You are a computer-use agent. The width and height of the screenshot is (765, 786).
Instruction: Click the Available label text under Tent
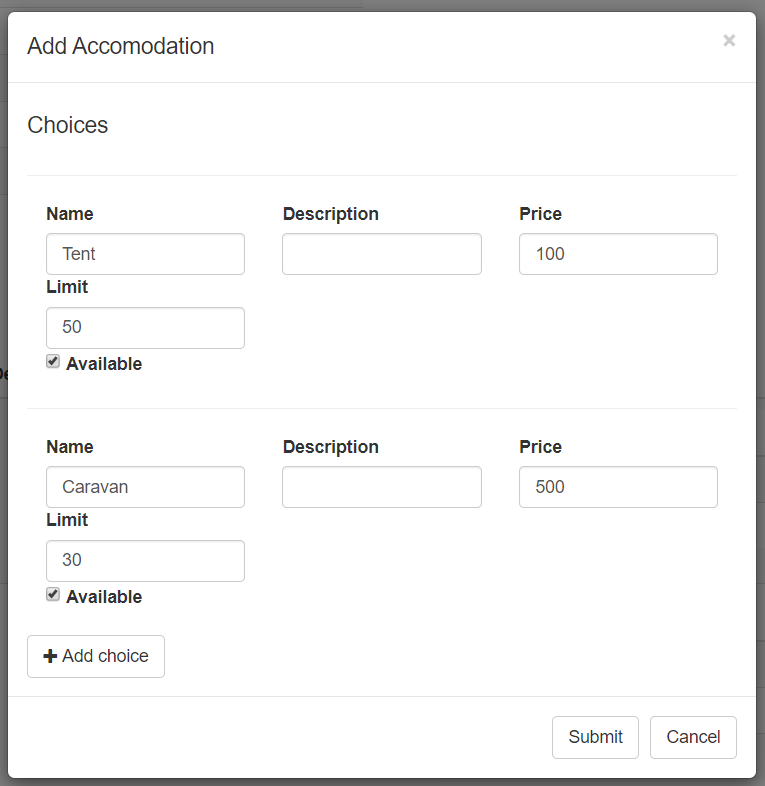click(104, 364)
